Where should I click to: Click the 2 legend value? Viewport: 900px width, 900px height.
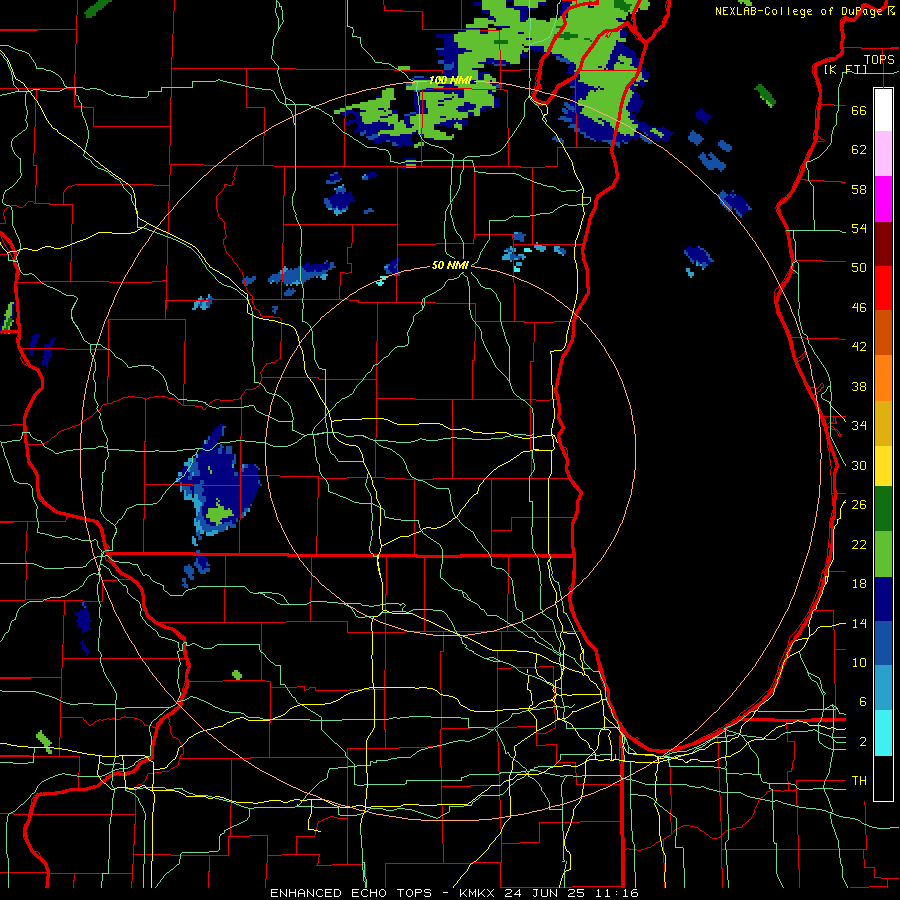point(863,742)
